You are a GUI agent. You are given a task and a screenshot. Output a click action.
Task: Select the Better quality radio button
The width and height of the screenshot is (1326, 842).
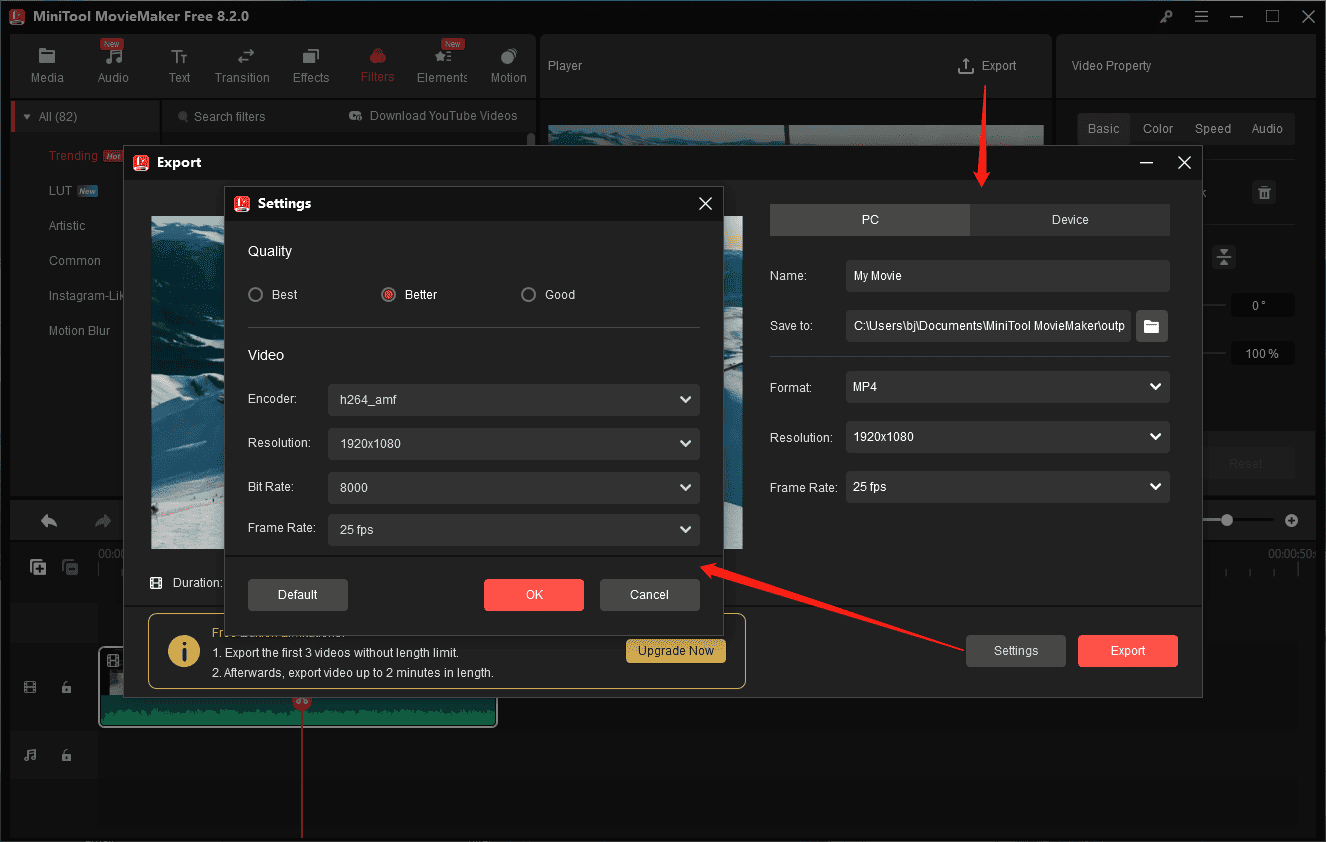pos(388,295)
